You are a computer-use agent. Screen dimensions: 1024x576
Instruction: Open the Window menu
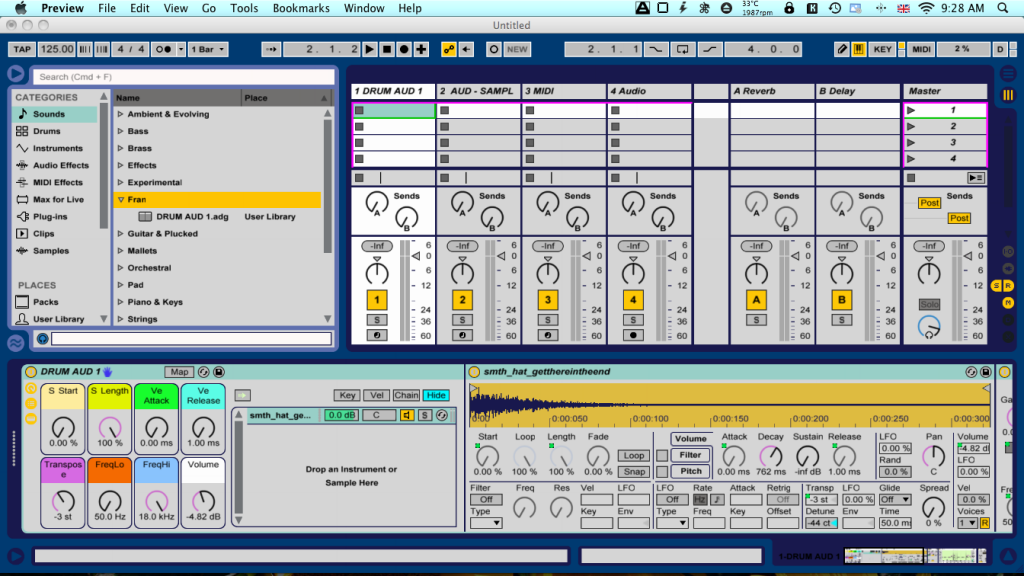click(364, 8)
